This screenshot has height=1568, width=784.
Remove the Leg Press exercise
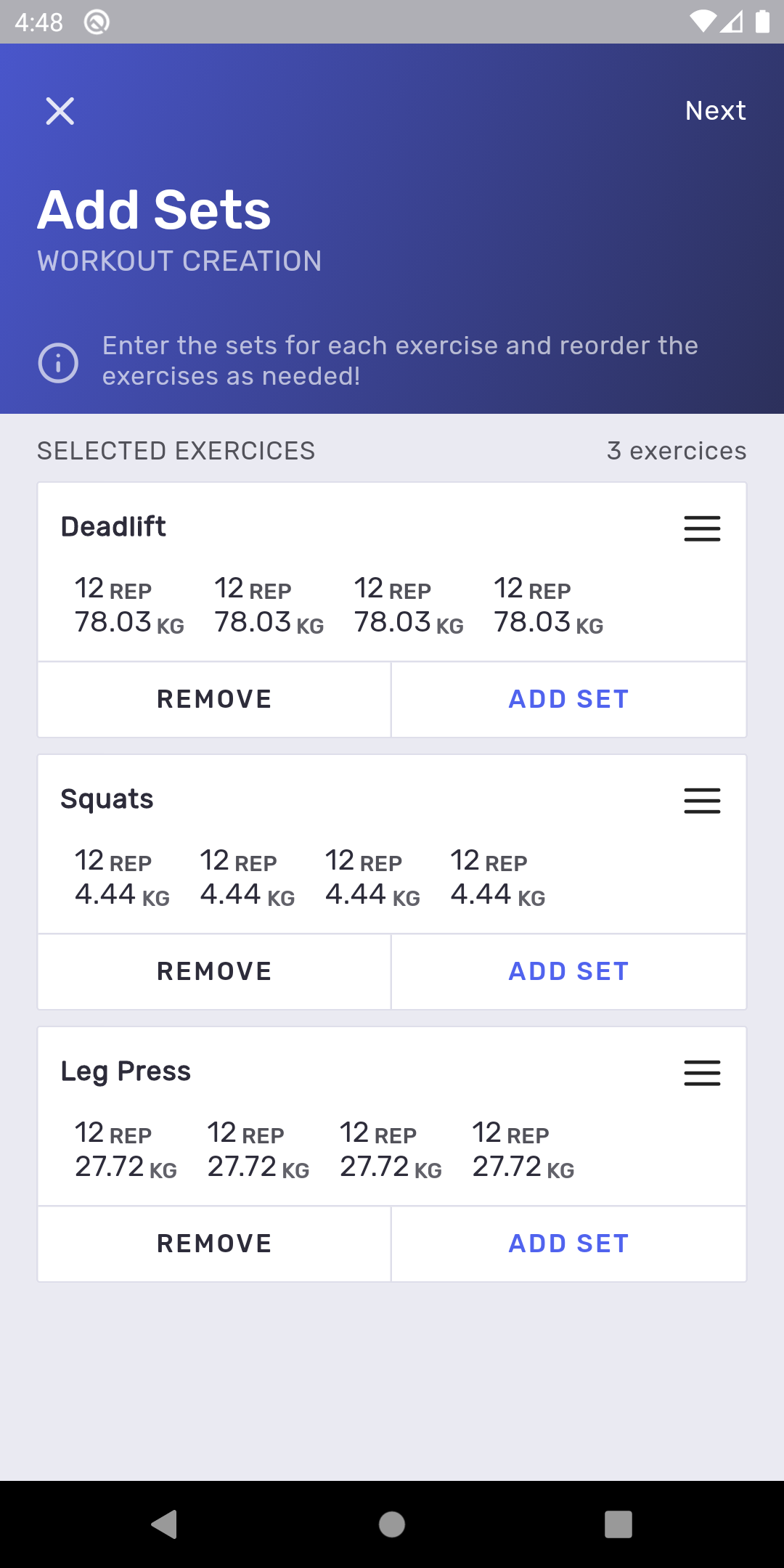click(x=214, y=1244)
